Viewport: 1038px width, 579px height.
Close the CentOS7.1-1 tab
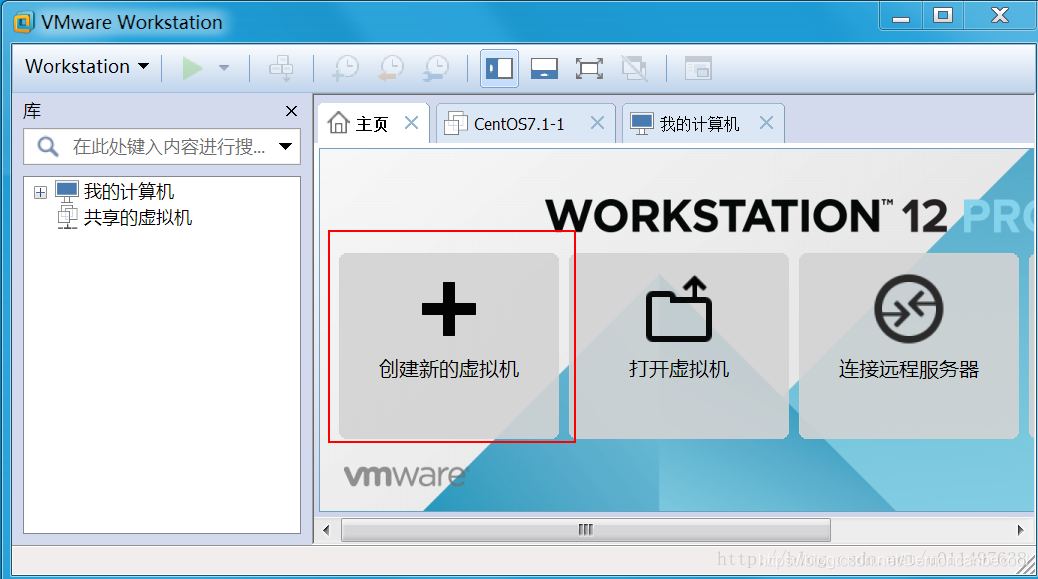(597, 123)
